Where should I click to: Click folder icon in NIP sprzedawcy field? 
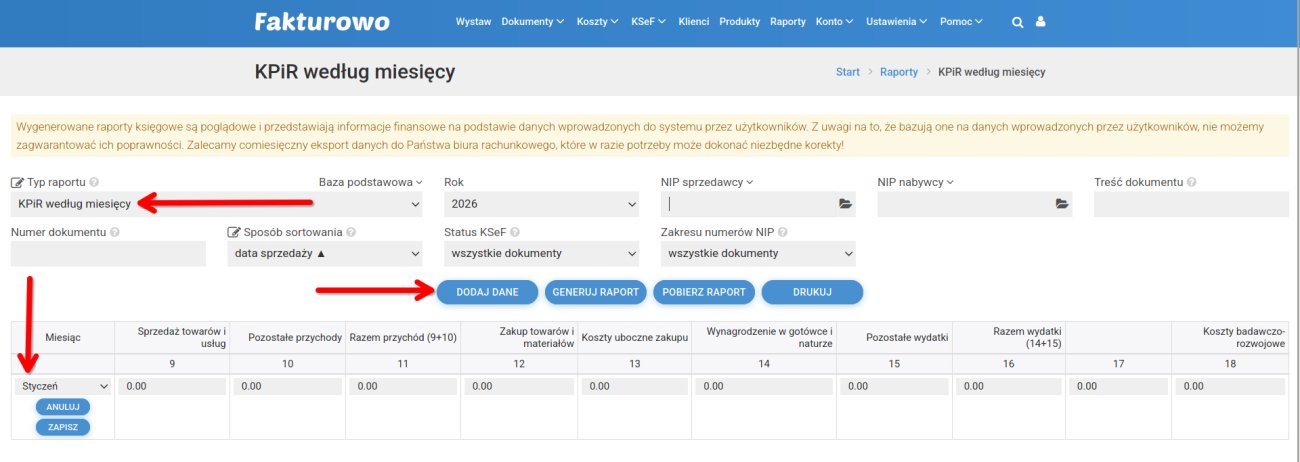pos(845,204)
